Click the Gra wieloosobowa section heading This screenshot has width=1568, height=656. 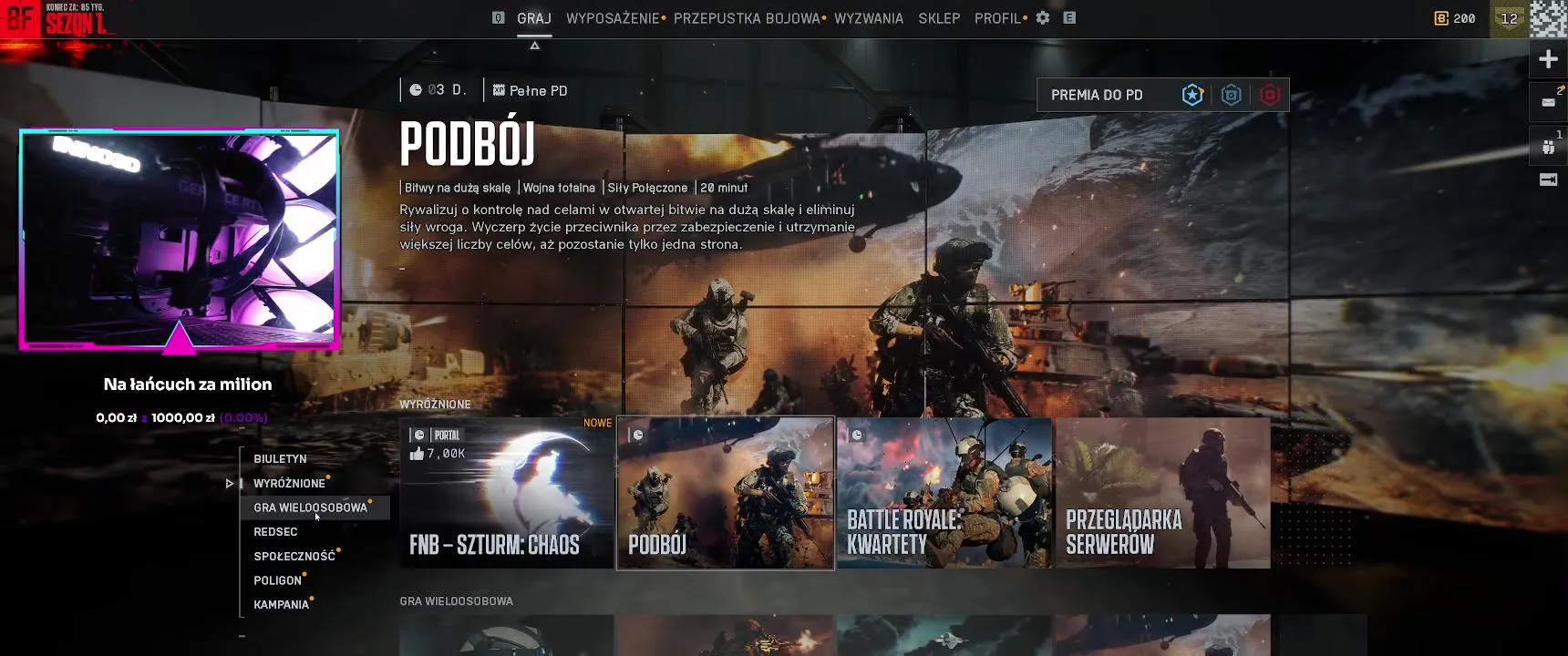click(x=456, y=601)
